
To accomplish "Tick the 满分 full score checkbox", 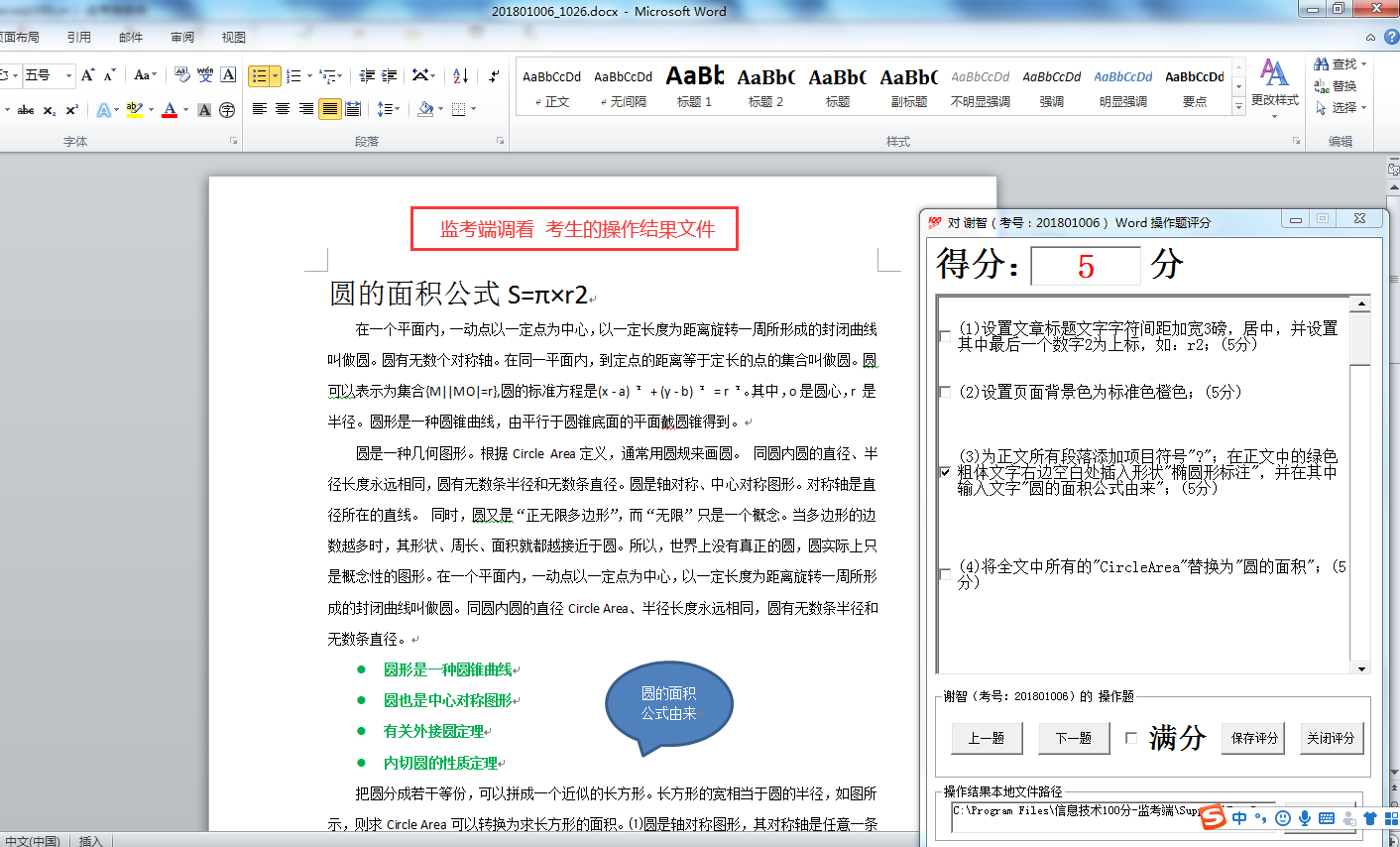I will [x=1131, y=738].
